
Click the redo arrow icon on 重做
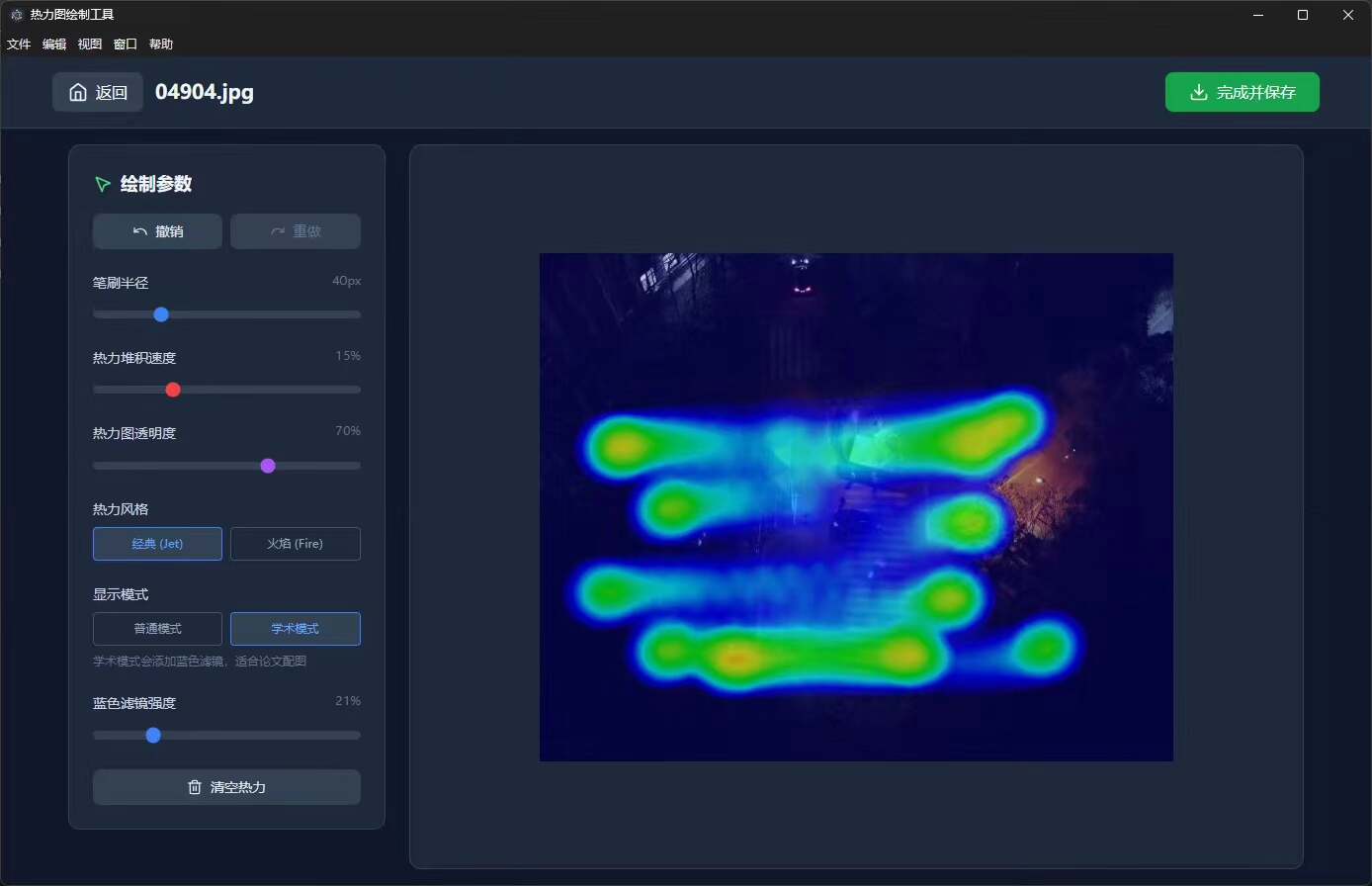pos(278,231)
